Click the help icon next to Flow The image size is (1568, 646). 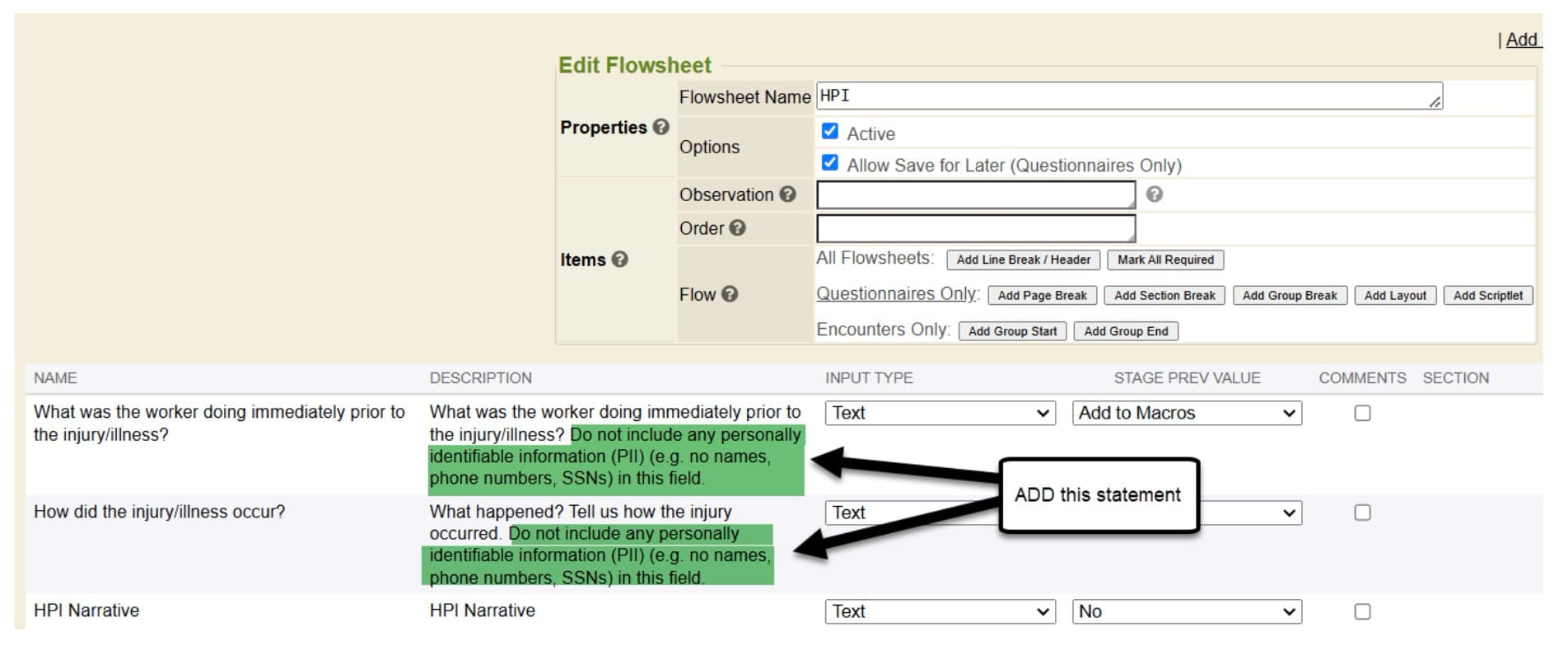coord(729,294)
